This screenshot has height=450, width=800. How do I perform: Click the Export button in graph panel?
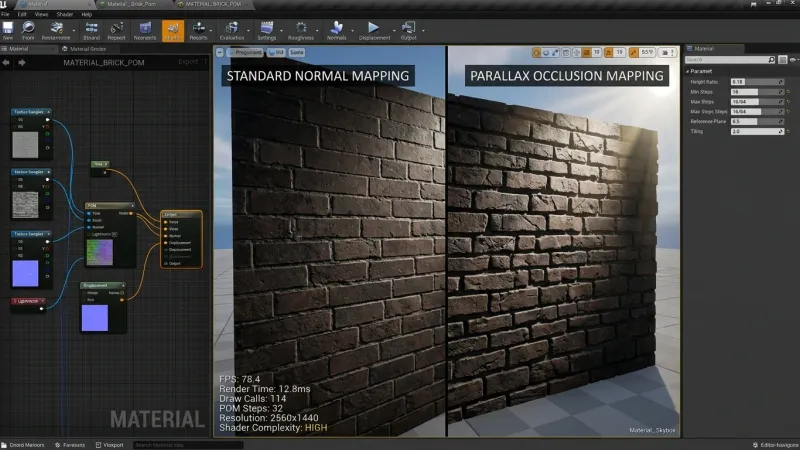pos(188,62)
